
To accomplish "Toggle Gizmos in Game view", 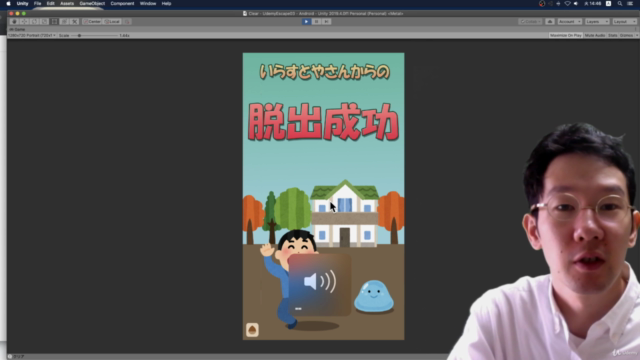I will tap(626, 36).
